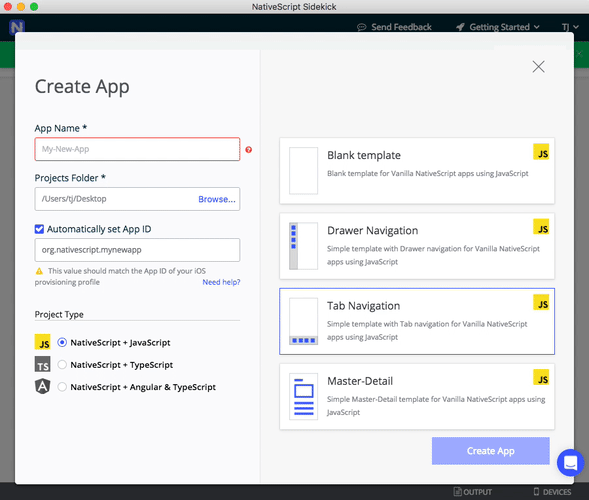Click the App Name * label
The width and height of the screenshot is (589, 500).
(61, 128)
